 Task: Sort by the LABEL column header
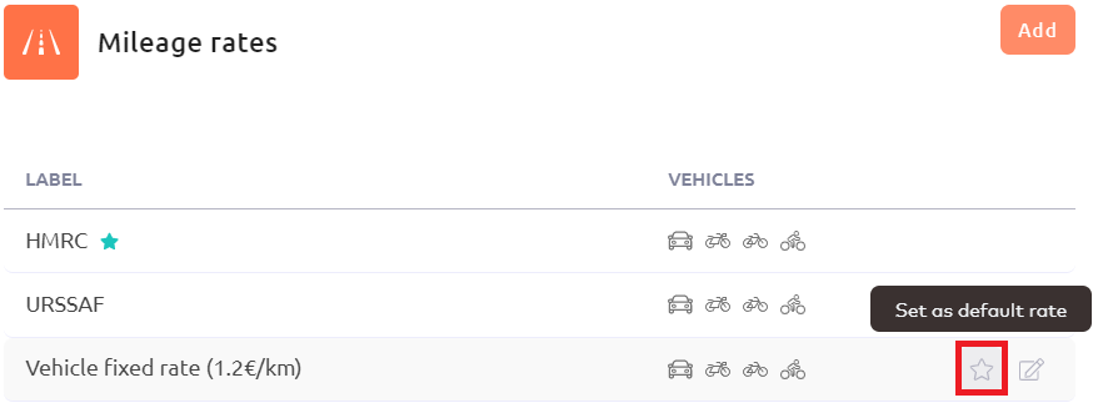click(54, 180)
